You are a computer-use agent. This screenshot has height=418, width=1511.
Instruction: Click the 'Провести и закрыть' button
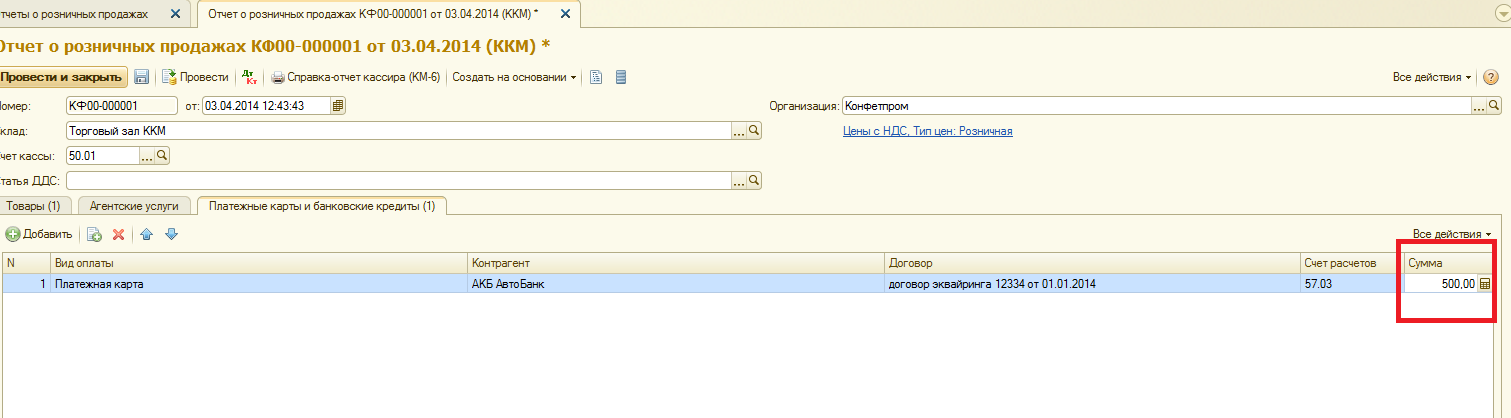pyautogui.click(x=62, y=77)
